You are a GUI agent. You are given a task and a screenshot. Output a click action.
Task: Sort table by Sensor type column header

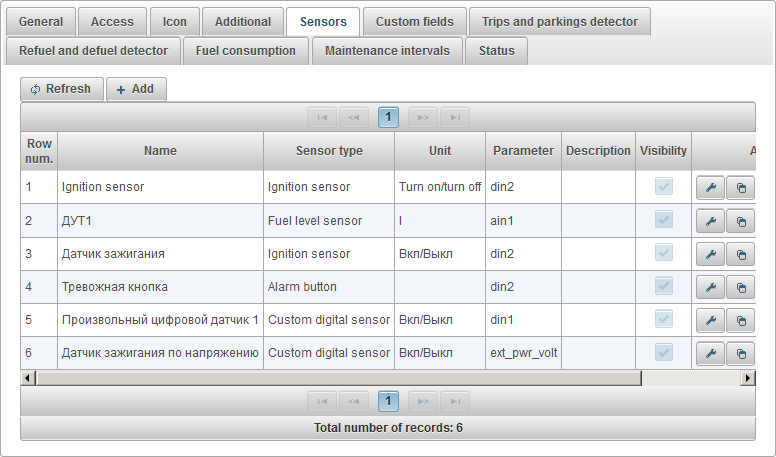(x=329, y=151)
